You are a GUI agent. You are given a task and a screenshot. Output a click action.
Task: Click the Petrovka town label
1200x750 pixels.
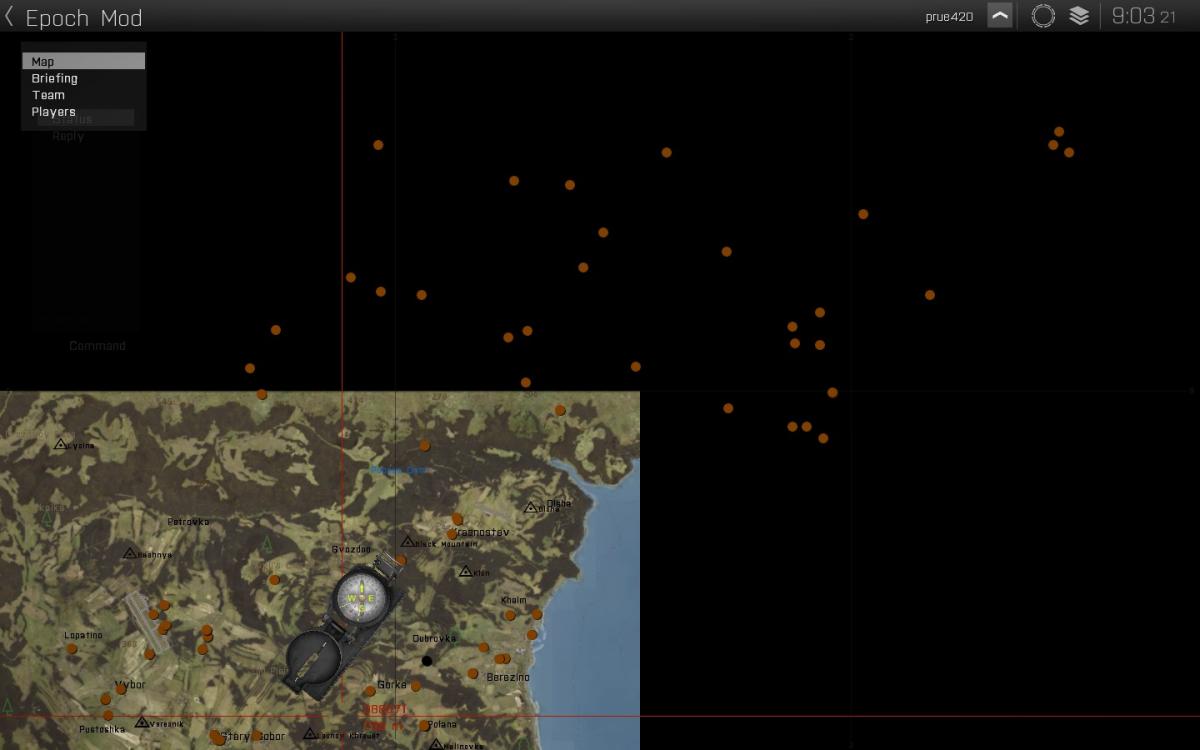point(188,522)
